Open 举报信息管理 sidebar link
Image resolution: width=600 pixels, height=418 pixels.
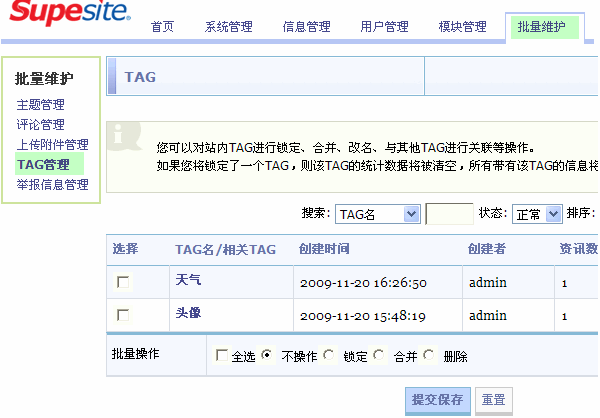coord(52,185)
